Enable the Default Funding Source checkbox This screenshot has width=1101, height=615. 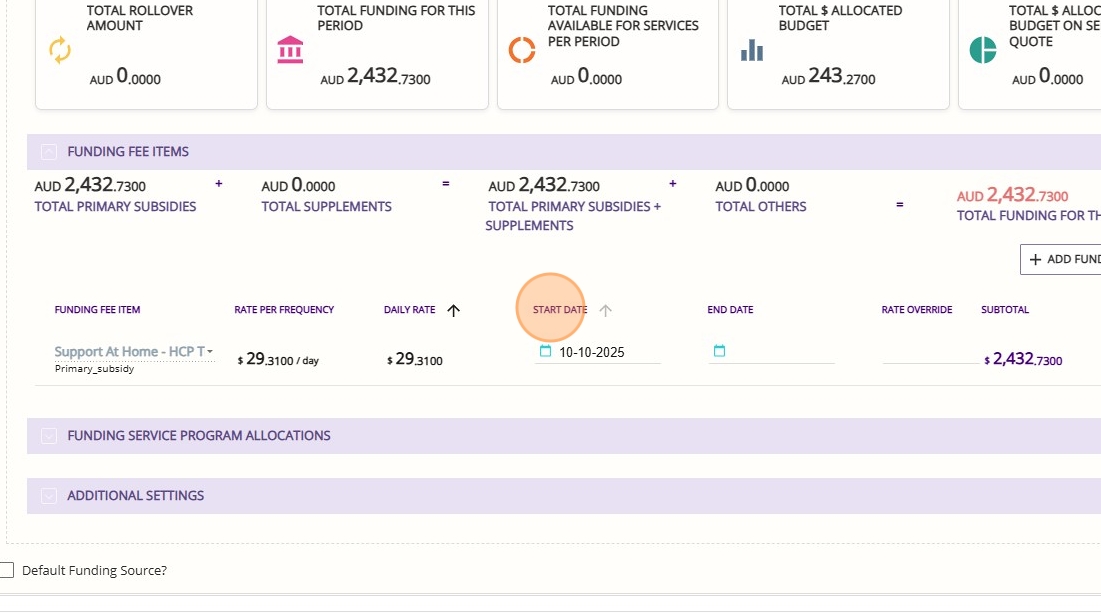[7, 570]
